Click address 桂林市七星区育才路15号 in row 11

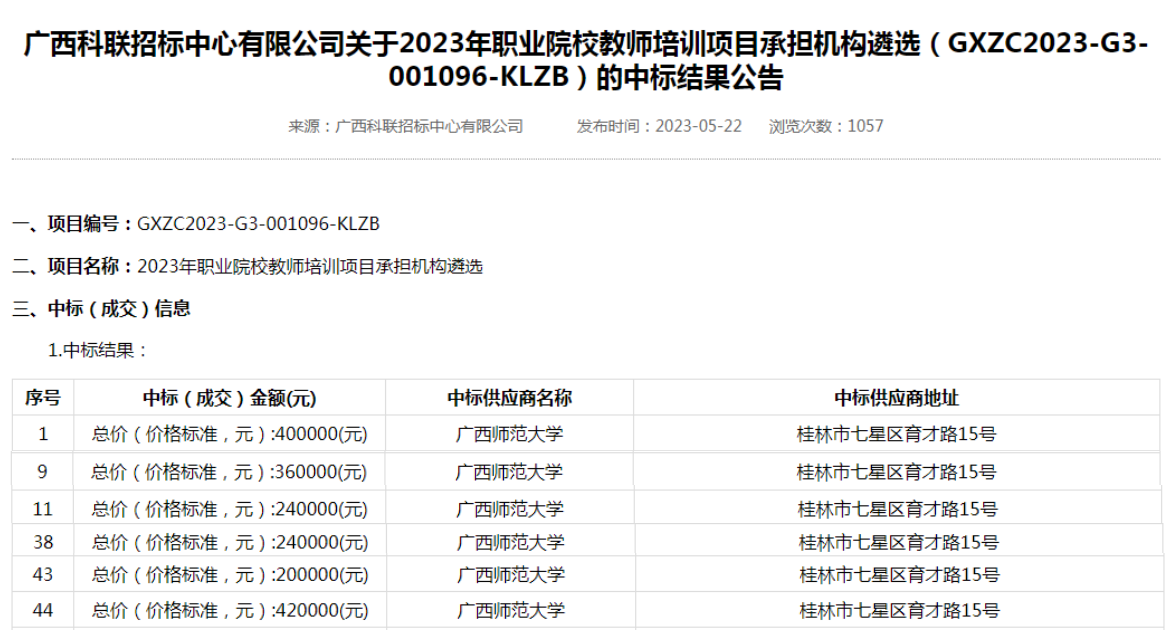click(898, 509)
